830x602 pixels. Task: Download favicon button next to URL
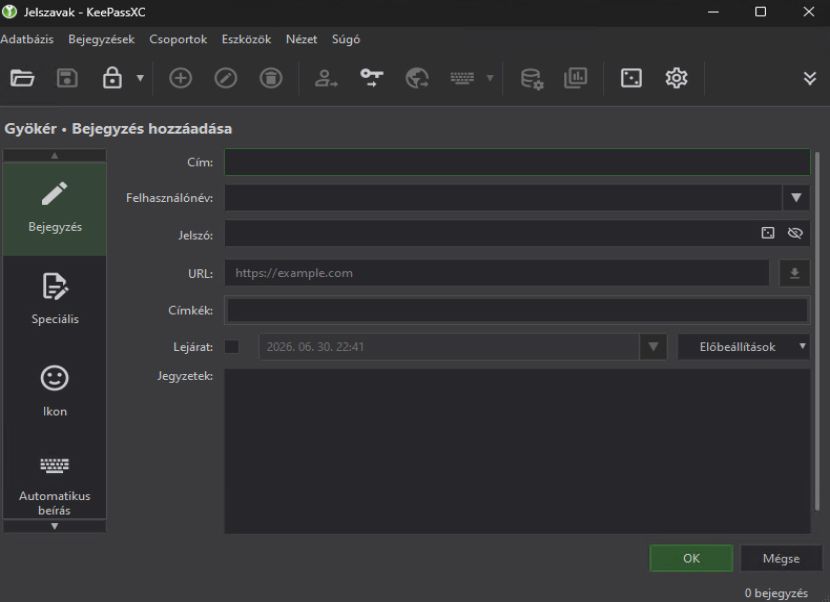click(794, 273)
